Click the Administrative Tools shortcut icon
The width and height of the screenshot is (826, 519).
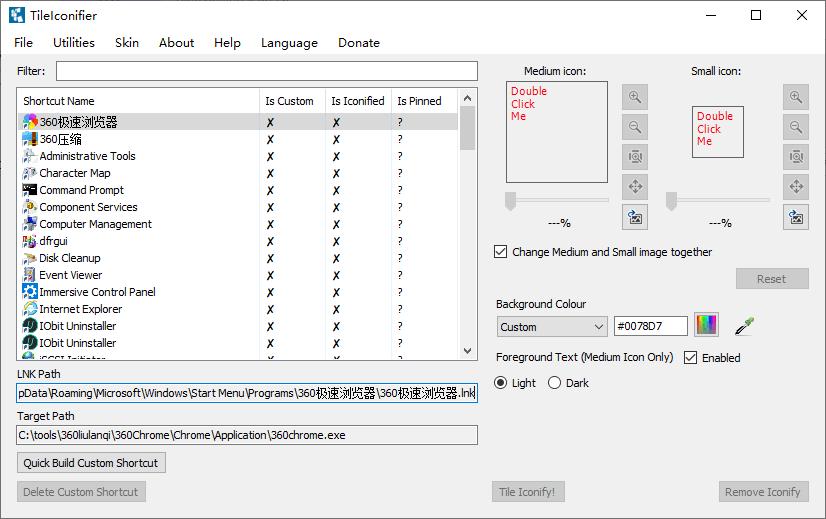click(30, 156)
